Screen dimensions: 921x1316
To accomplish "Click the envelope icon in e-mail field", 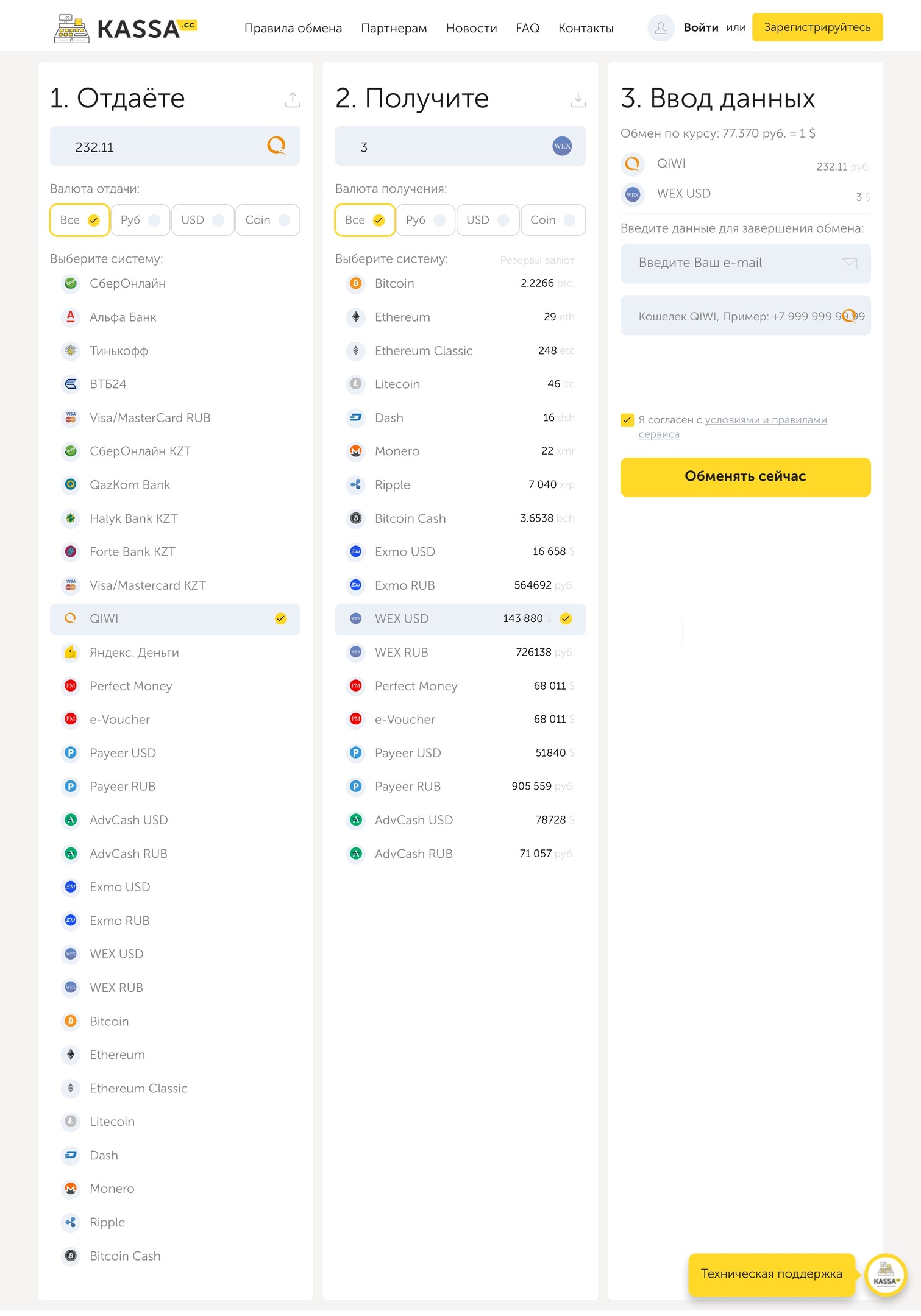I will 849,263.
